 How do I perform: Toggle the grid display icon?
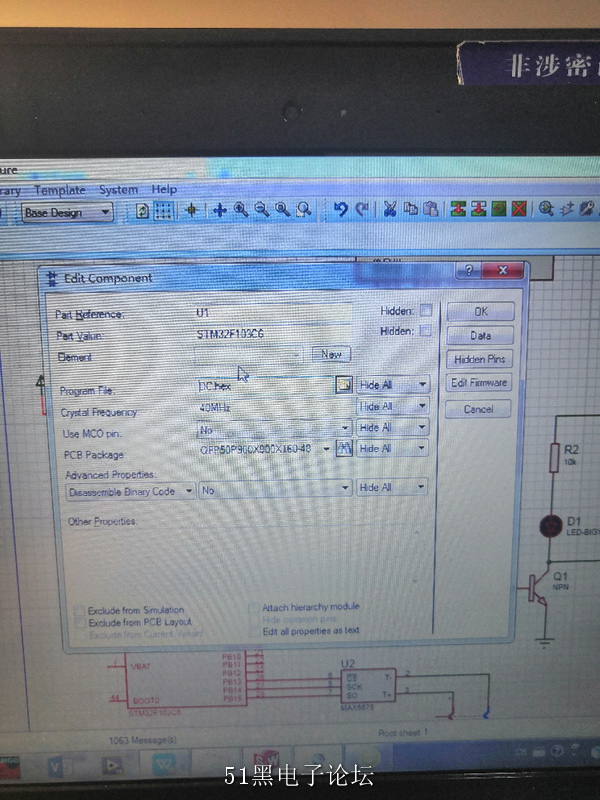pyautogui.click(x=163, y=211)
